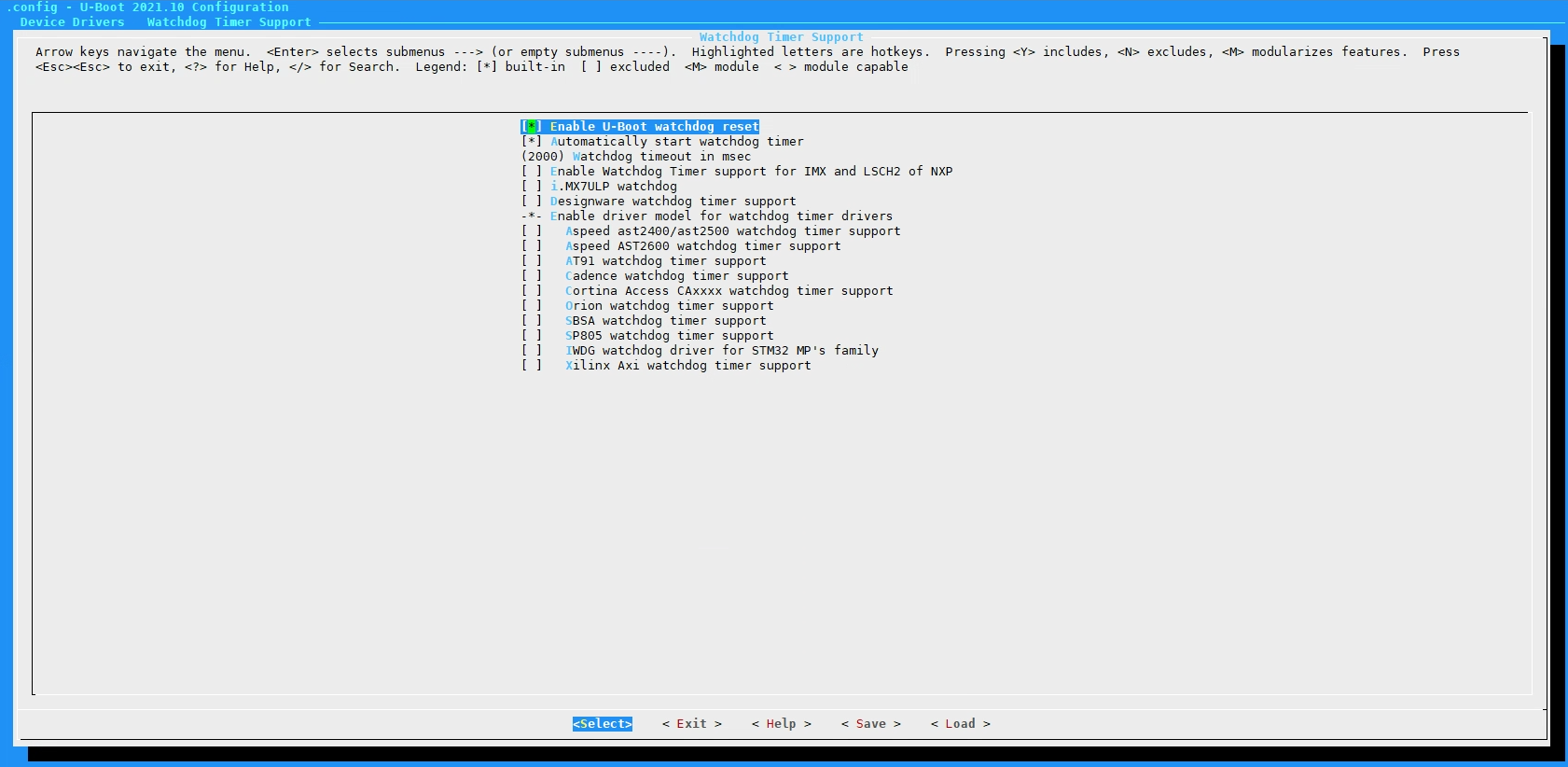1568x767 pixels.
Task: Select 'Cortina Access CAxxxx watchdog timer support' label
Action: click(x=728, y=291)
